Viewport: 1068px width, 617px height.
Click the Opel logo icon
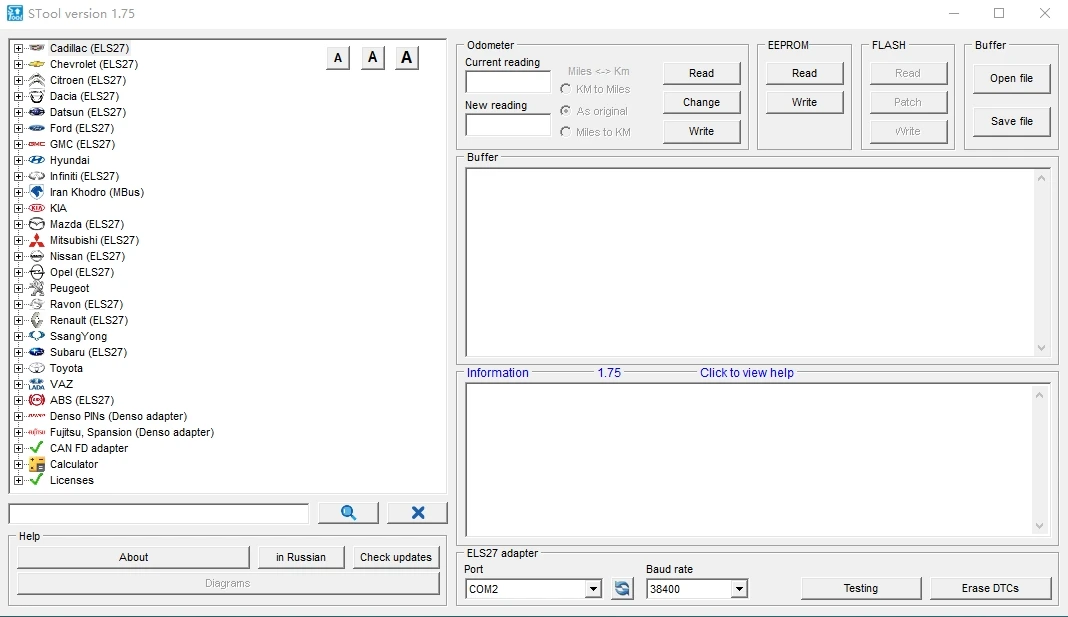pyautogui.click(x=37, y=272)
